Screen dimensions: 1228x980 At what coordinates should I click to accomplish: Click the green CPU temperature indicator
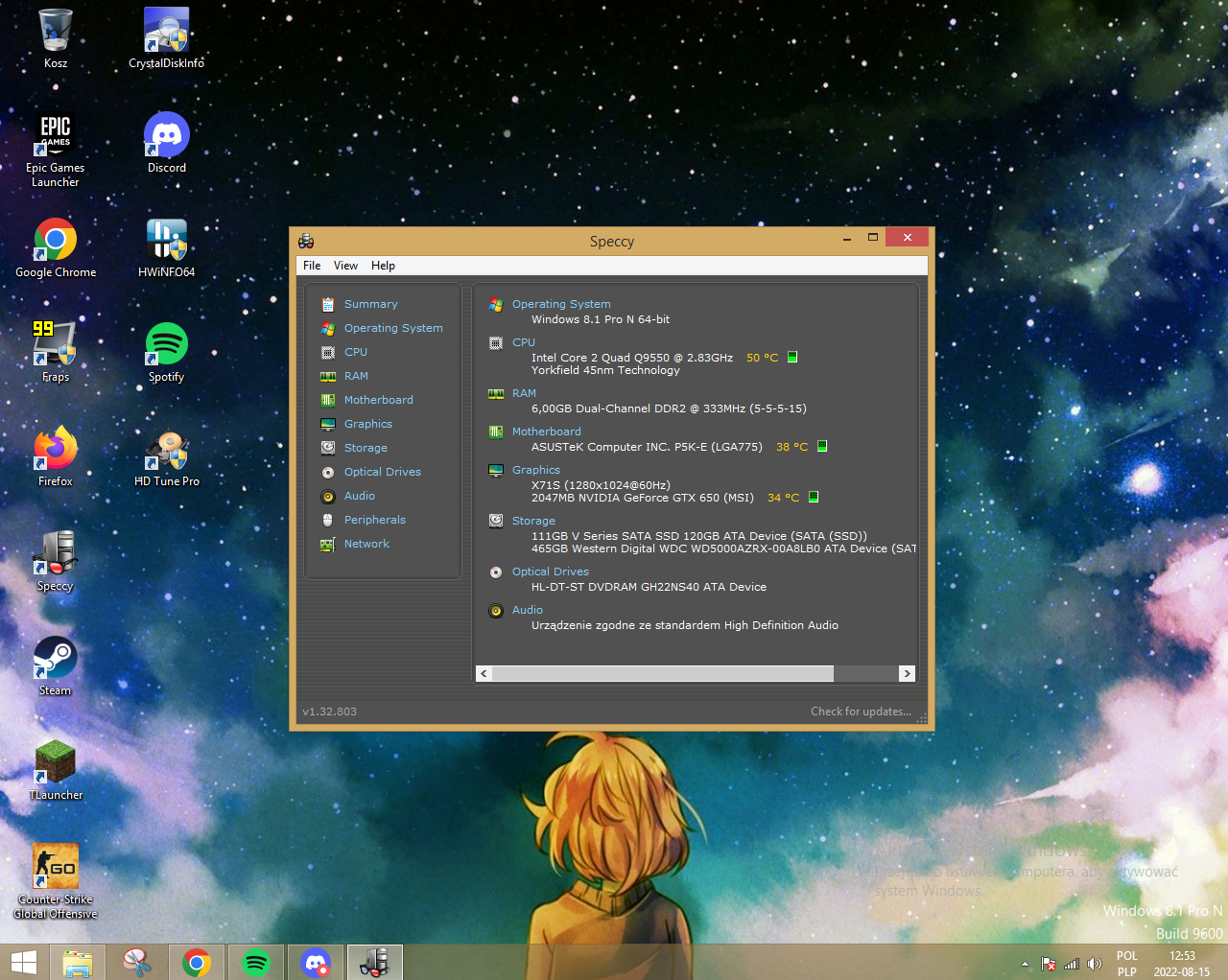coord(792,357)
